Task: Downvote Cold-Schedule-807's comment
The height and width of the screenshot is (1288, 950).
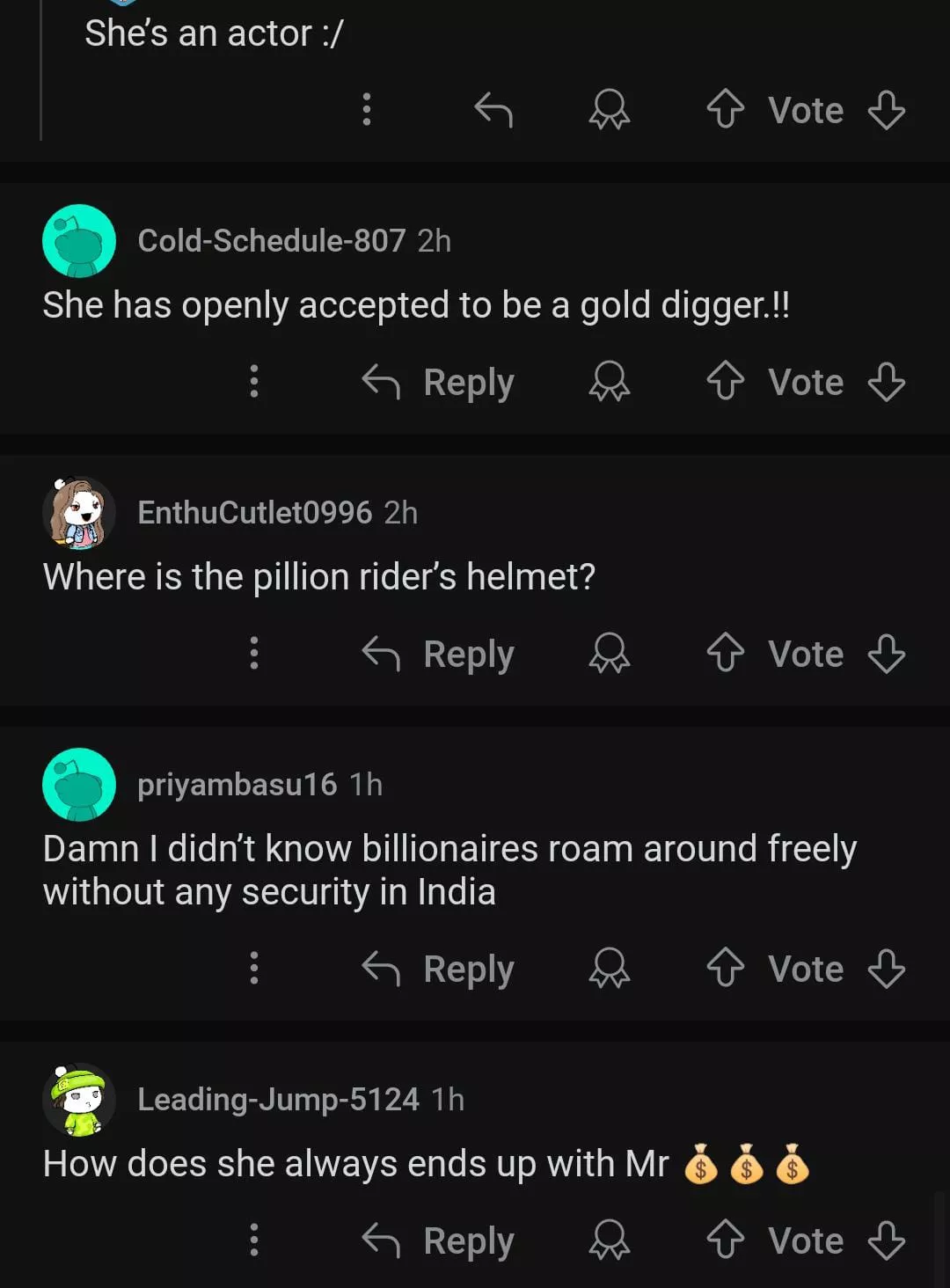Action: [x=886, y=382]
